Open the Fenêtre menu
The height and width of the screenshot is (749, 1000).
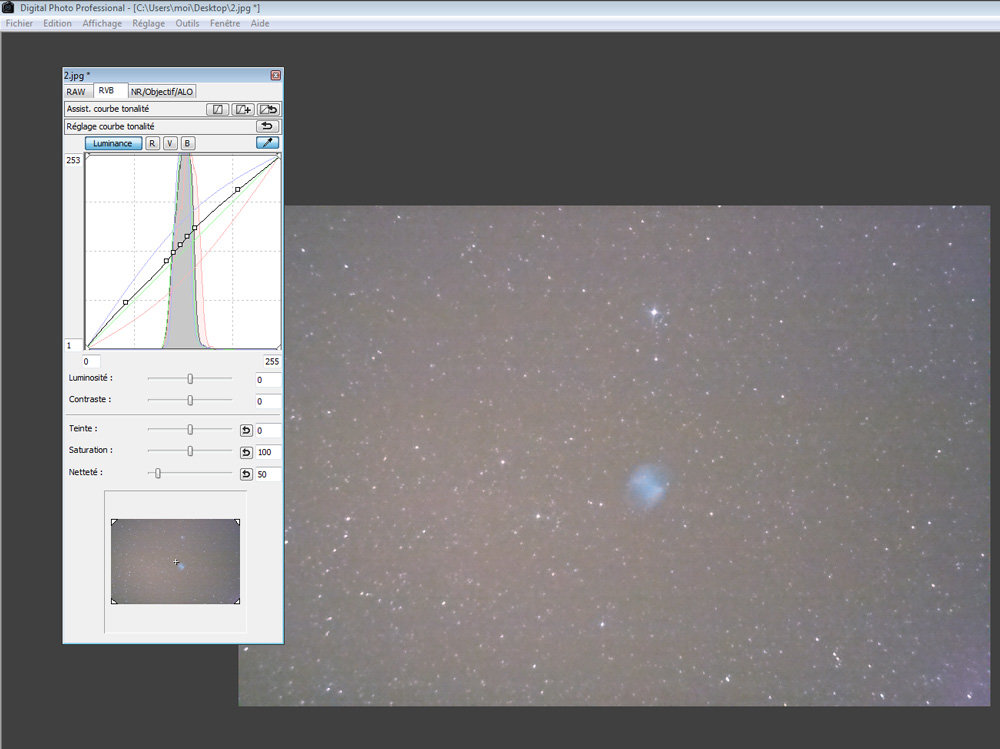pos(225,24)
